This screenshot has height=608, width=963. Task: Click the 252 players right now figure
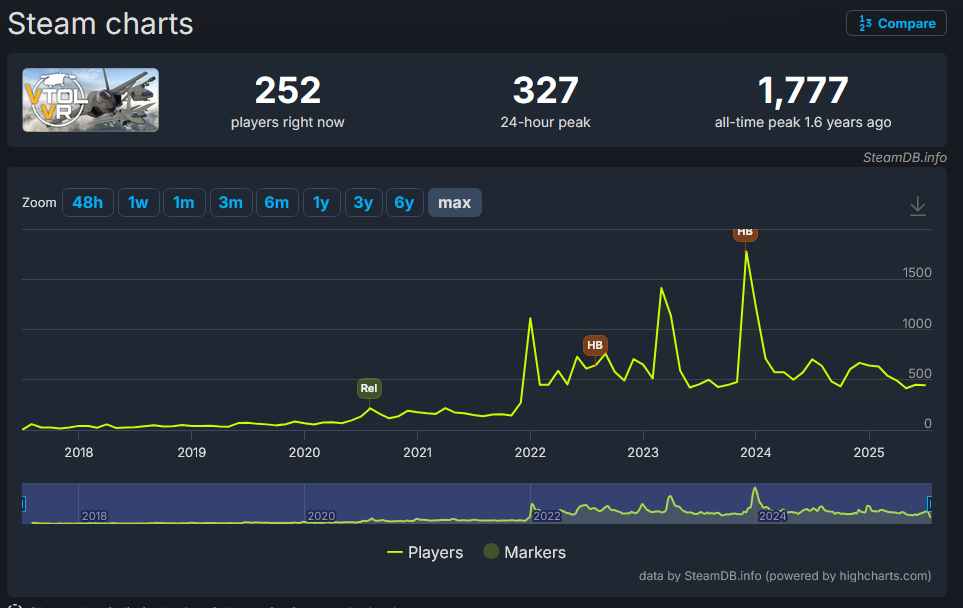click(x=287, y=90)
